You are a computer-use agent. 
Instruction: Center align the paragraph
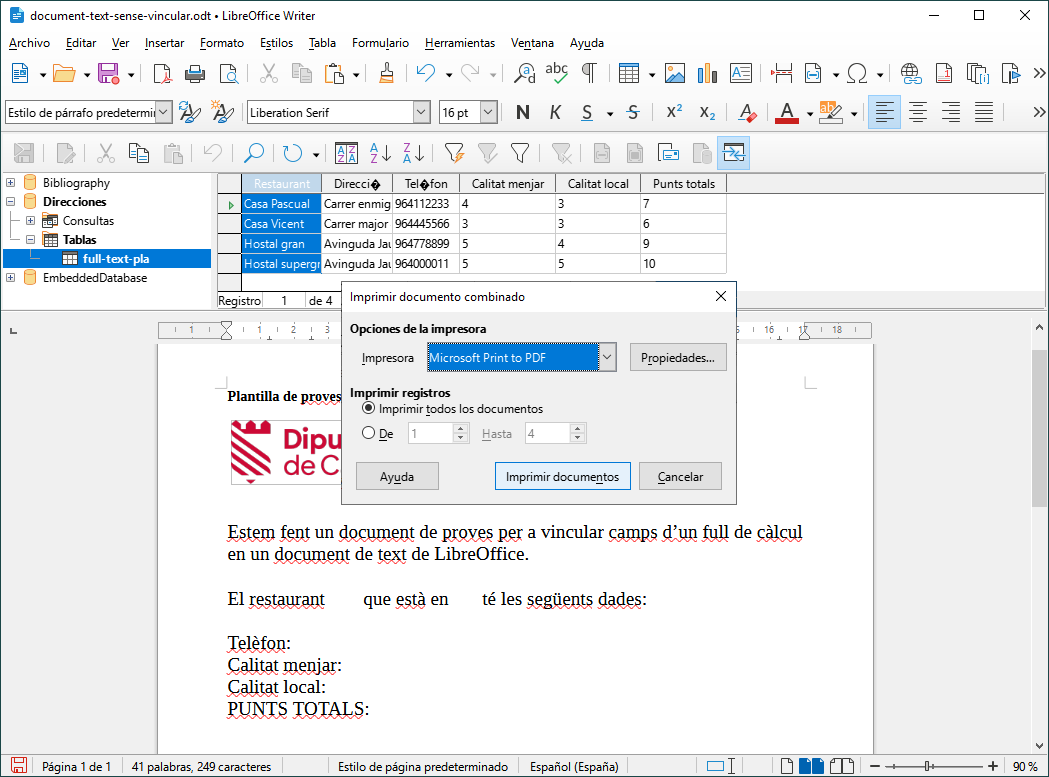(x=917, y=112)
